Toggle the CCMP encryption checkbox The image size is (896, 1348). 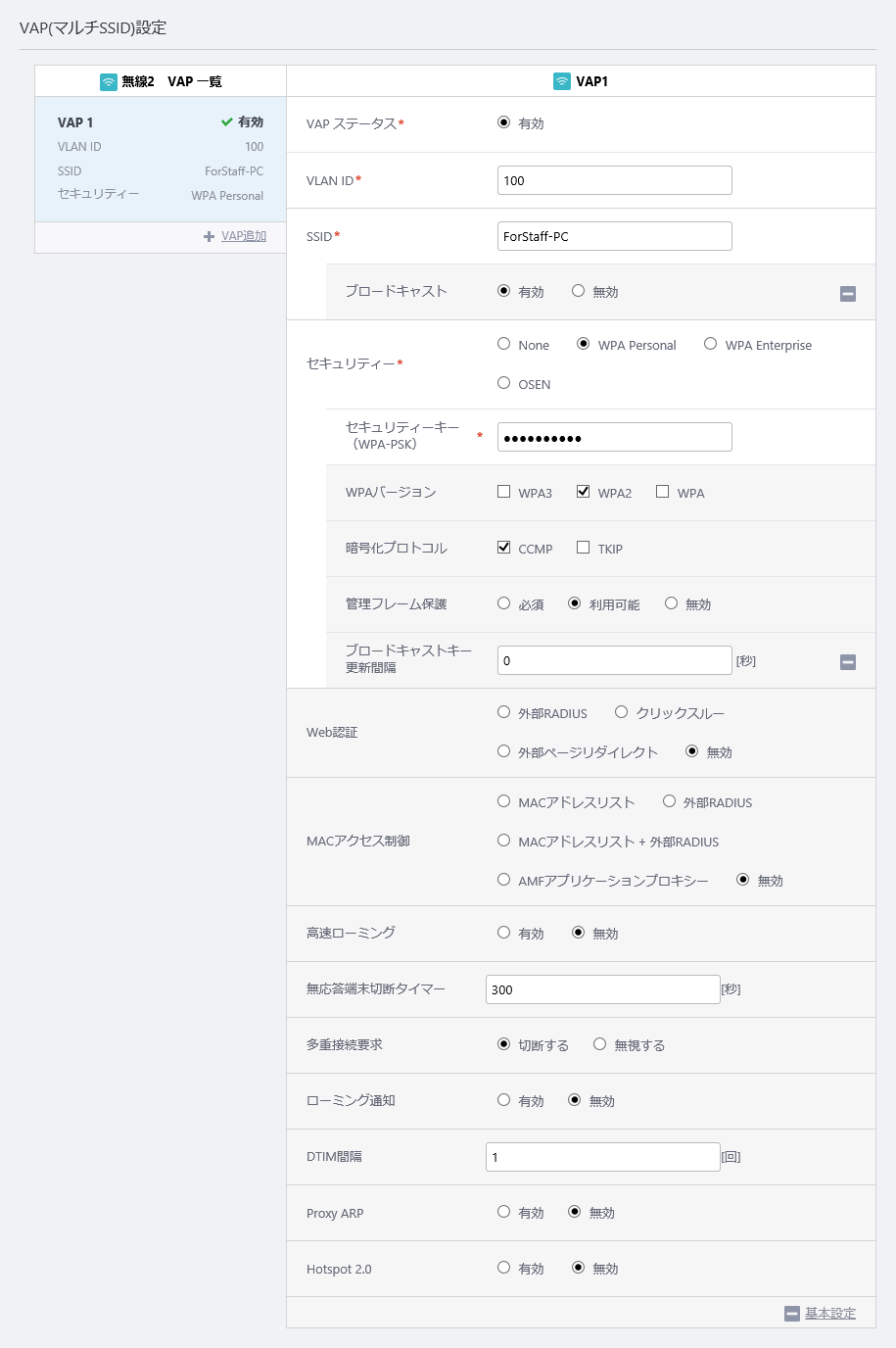[x=503, y=548]
